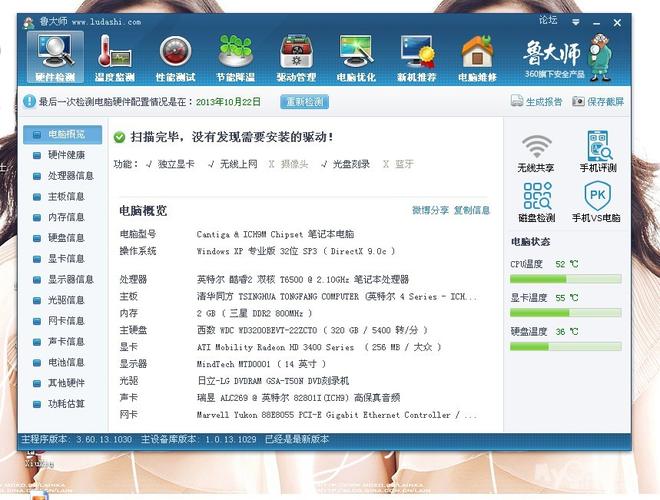Click the 硬盘温度 progress bar
Image resolution: width=660 pixels, height=500 pixels.
(566, 346)
